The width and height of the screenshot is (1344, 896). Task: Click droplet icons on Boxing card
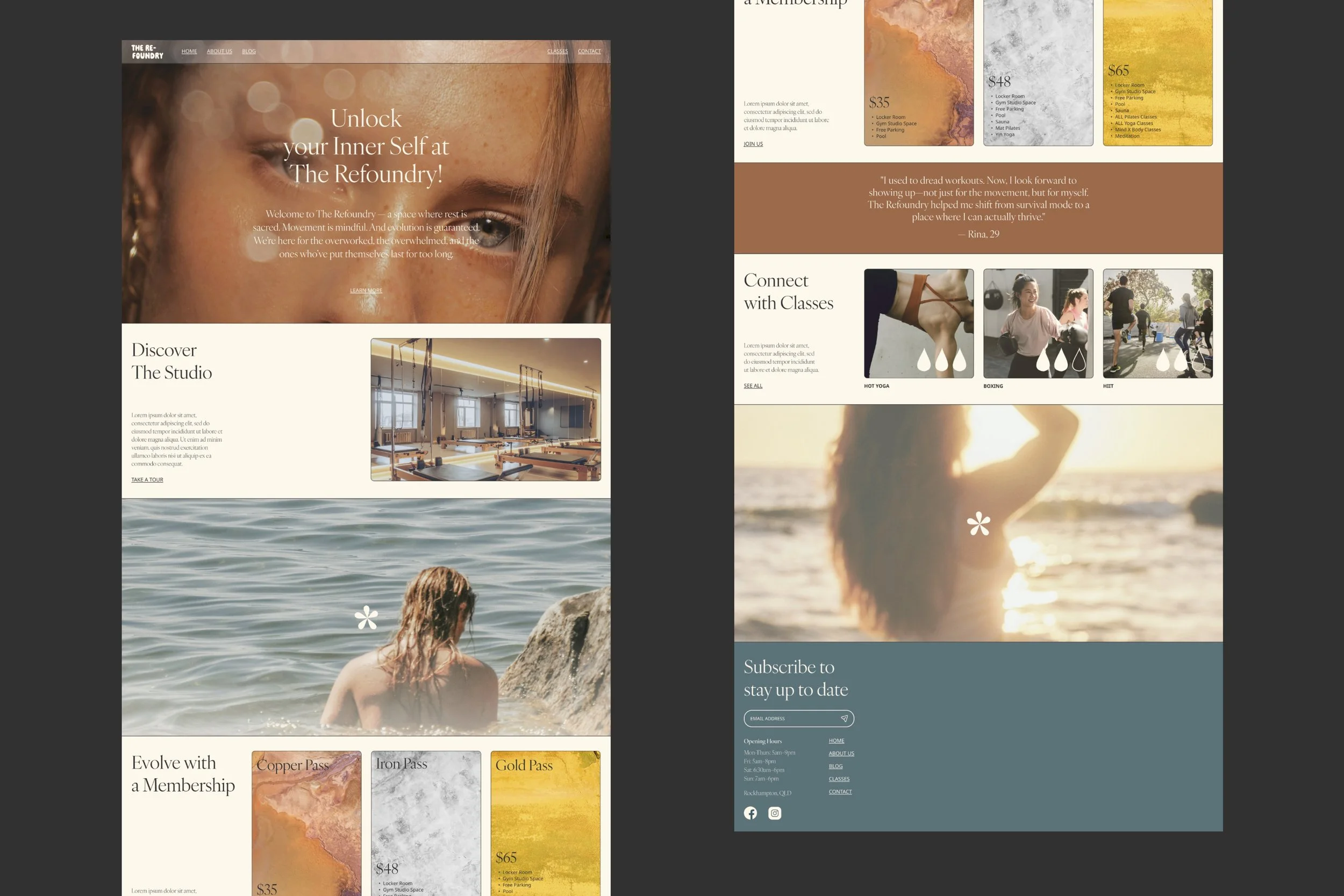1061,360
